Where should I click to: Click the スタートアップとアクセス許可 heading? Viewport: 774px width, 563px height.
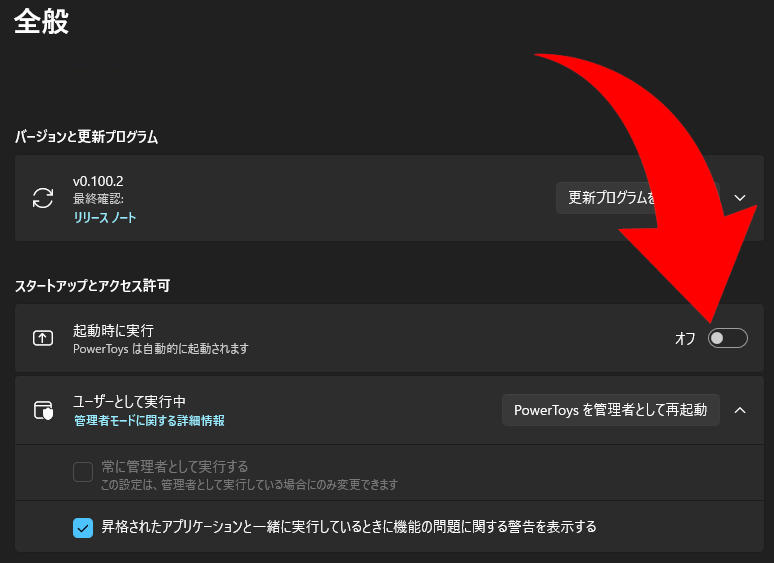point(93,286)
